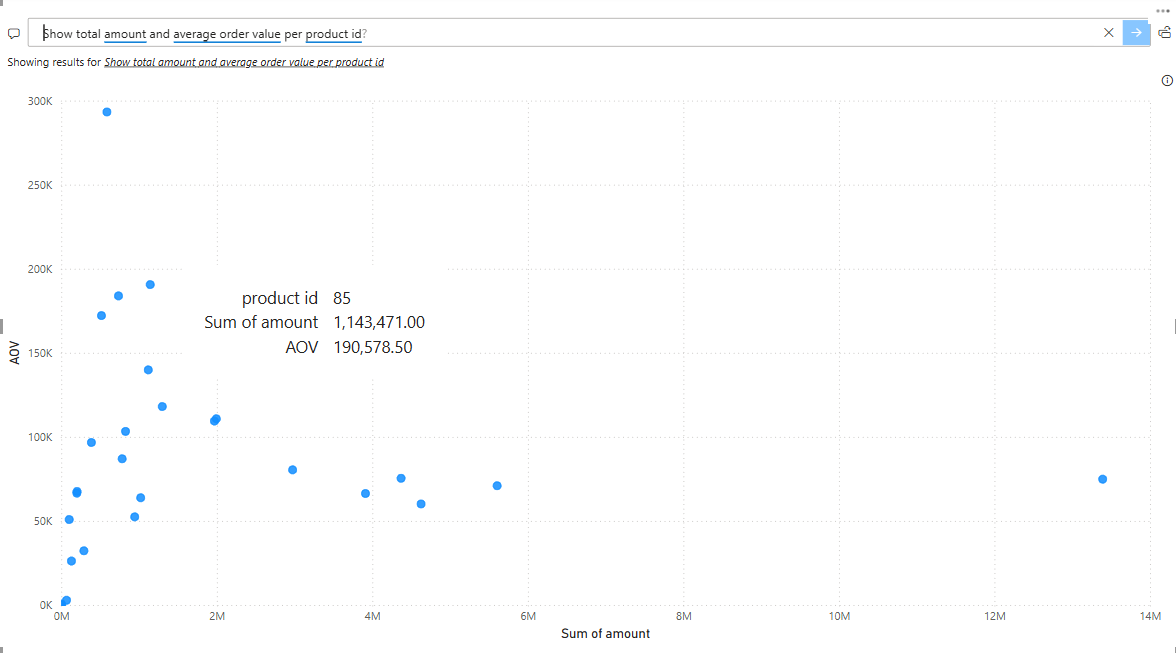Viewport: 1176px width, 653px height.
Task: Open the More options ellipsis menu
Action: (1163, 9)
